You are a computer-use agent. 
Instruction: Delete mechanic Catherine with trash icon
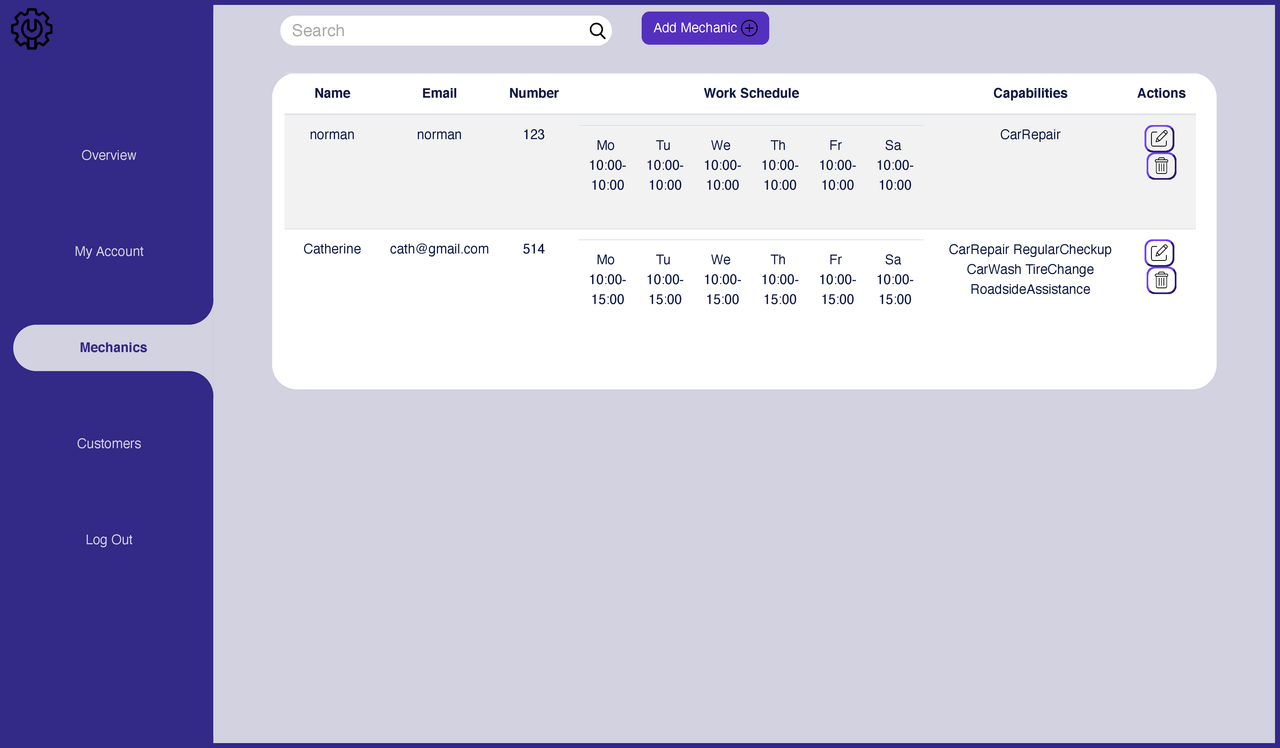tap(1161, 280)
